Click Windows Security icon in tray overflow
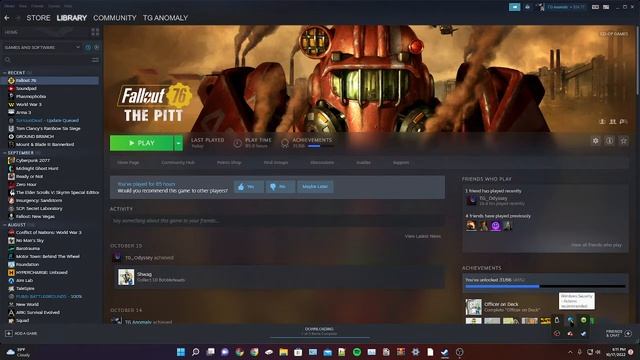 click(x=570, y=320)
